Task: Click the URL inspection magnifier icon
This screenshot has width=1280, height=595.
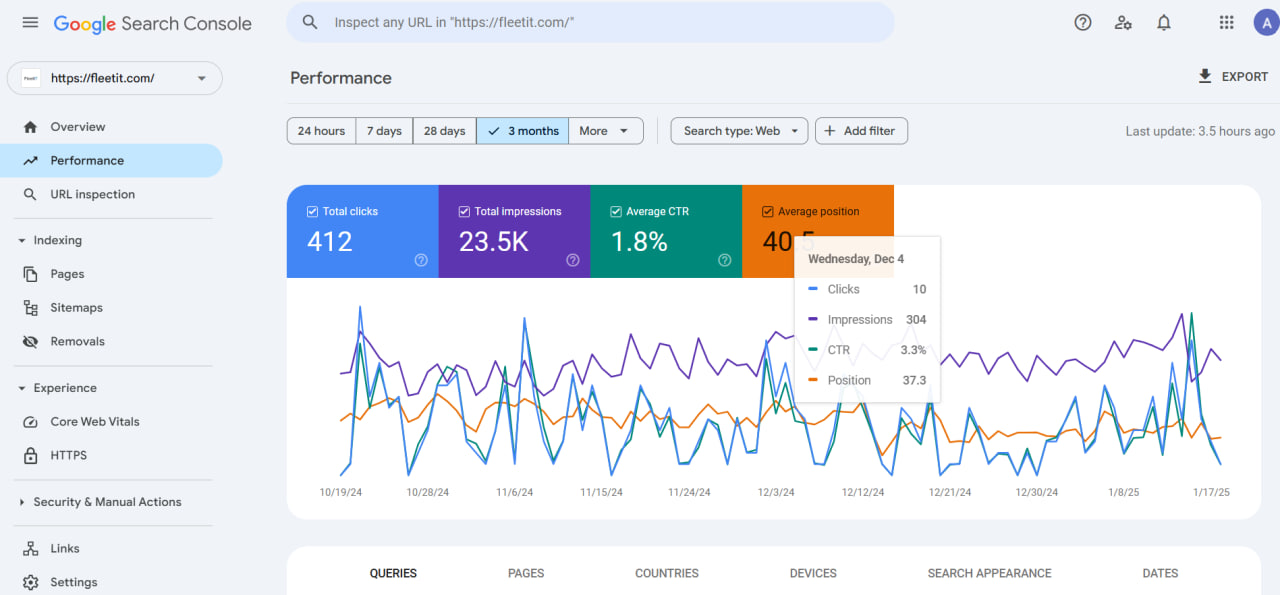Action: point(30,194)
